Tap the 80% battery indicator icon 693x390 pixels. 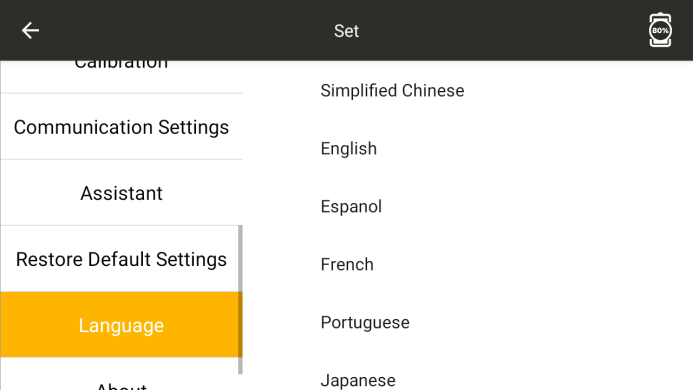point(660,30)
